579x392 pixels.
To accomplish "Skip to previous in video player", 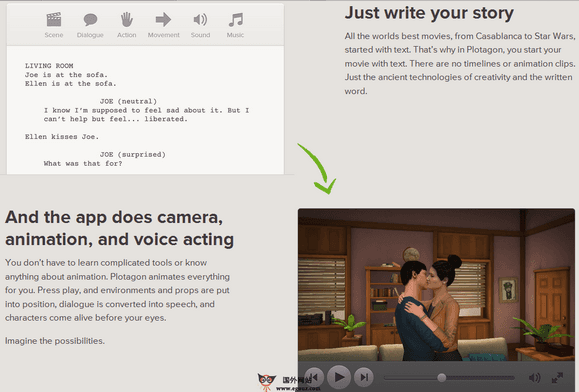I will pos(314,377).
